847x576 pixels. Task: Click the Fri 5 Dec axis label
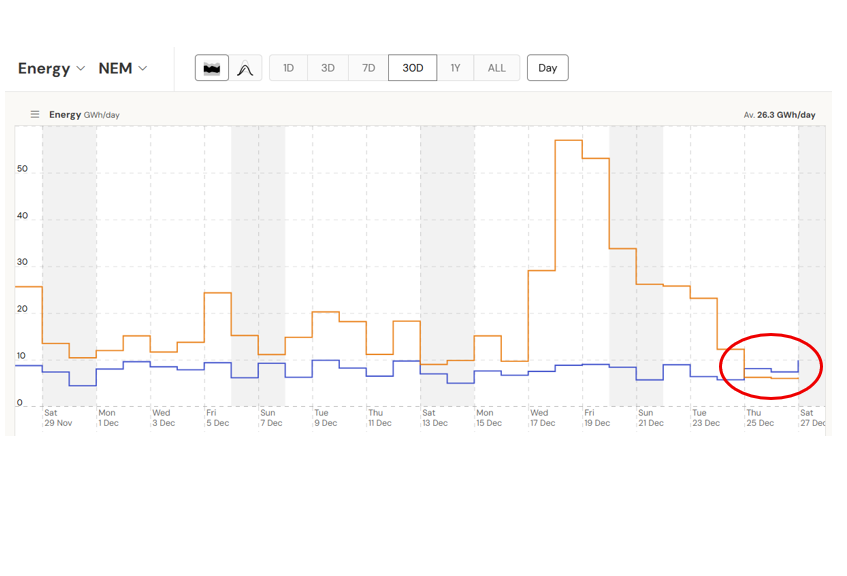pos(217,418)
